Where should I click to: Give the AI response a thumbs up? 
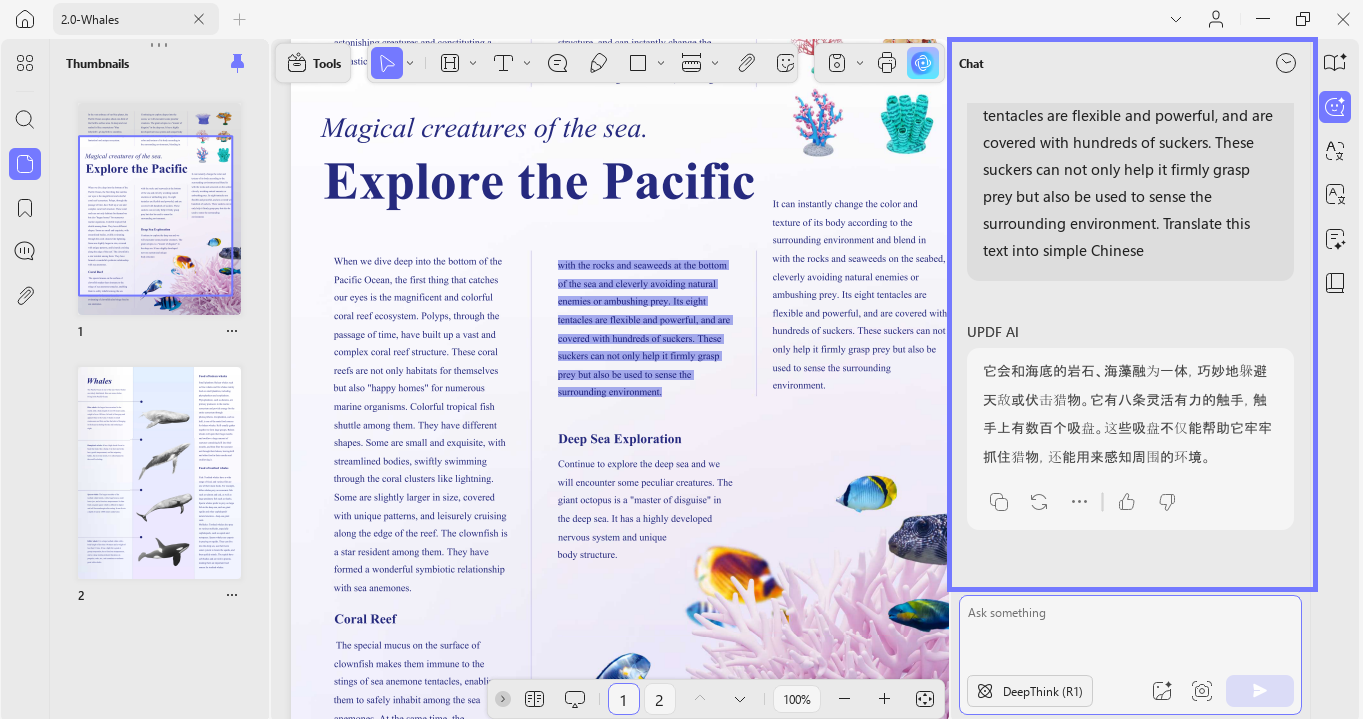coord(1127,502)
